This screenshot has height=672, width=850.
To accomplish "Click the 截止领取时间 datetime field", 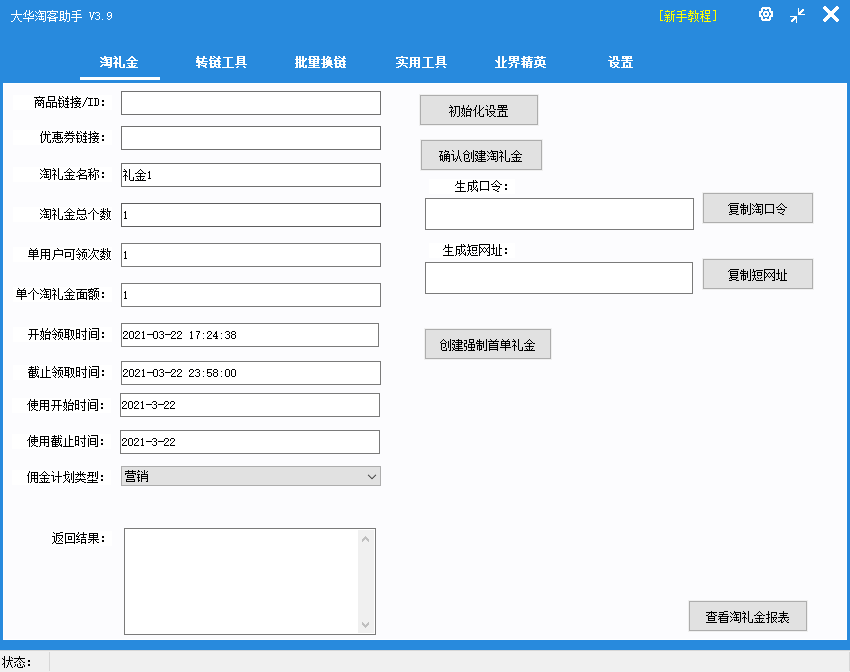I will 250,373.
